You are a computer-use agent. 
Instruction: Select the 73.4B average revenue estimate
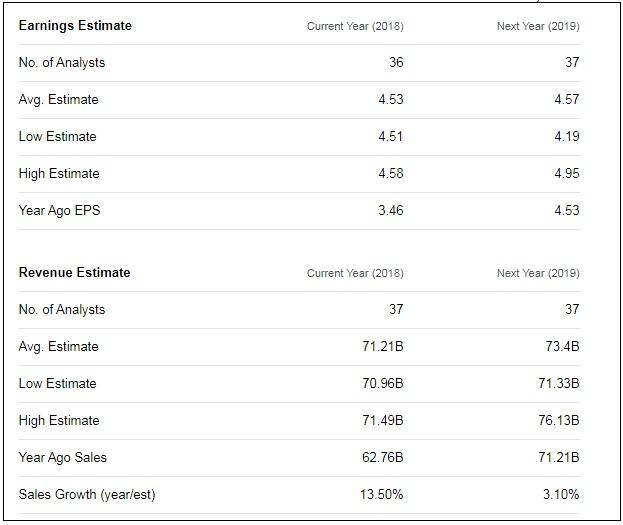click(x=560, y=346)
